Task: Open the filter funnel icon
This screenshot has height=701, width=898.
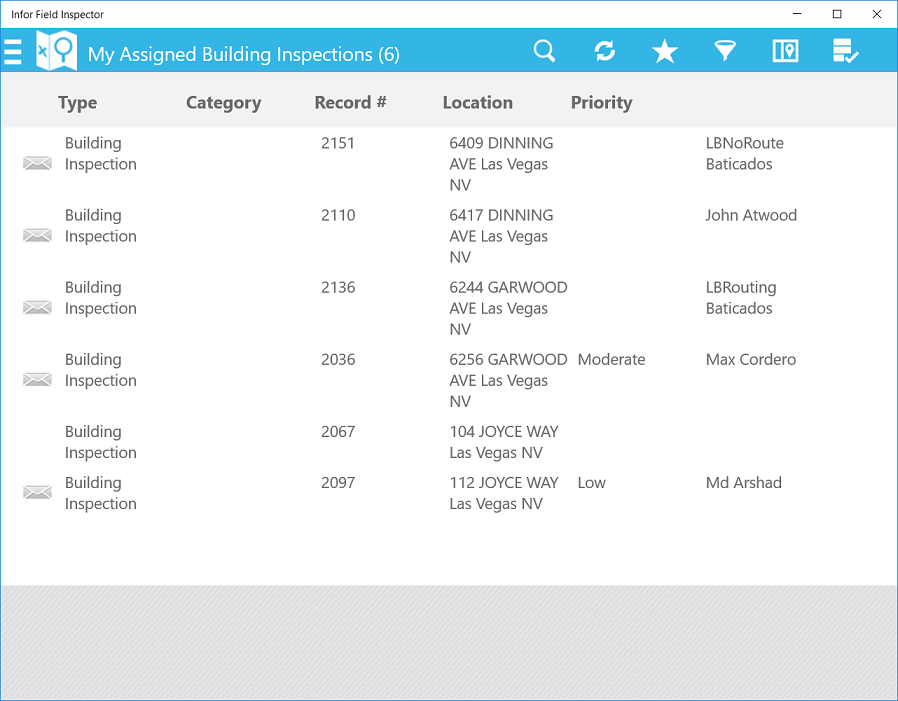Action: coord(724,50)
